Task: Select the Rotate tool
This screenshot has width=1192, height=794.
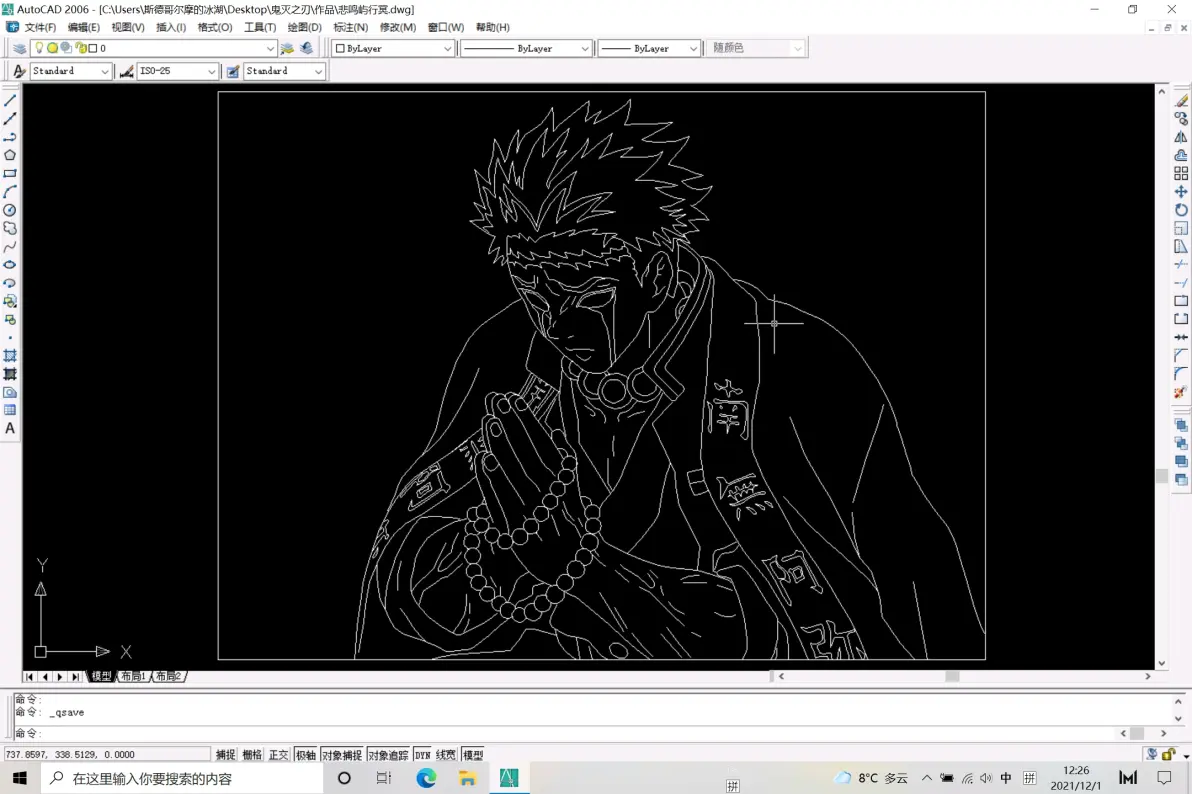Action: [x=1181, y=210]
